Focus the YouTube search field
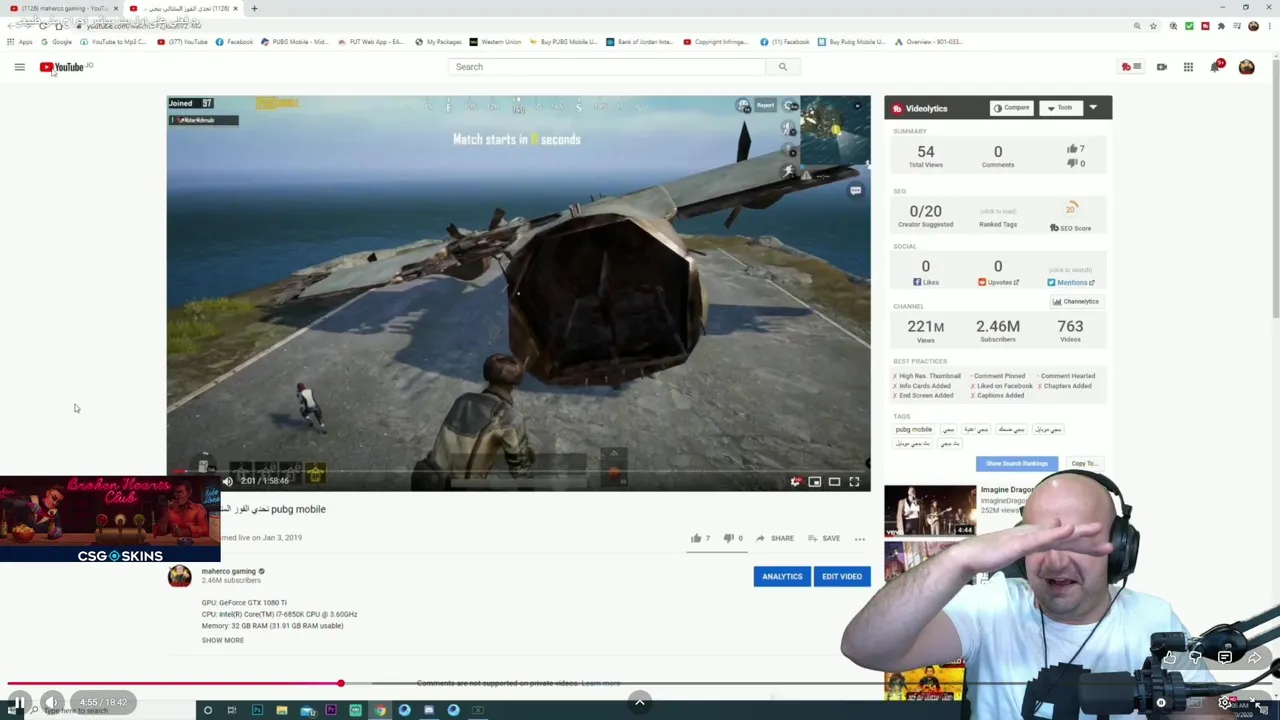 coord(607,67)
